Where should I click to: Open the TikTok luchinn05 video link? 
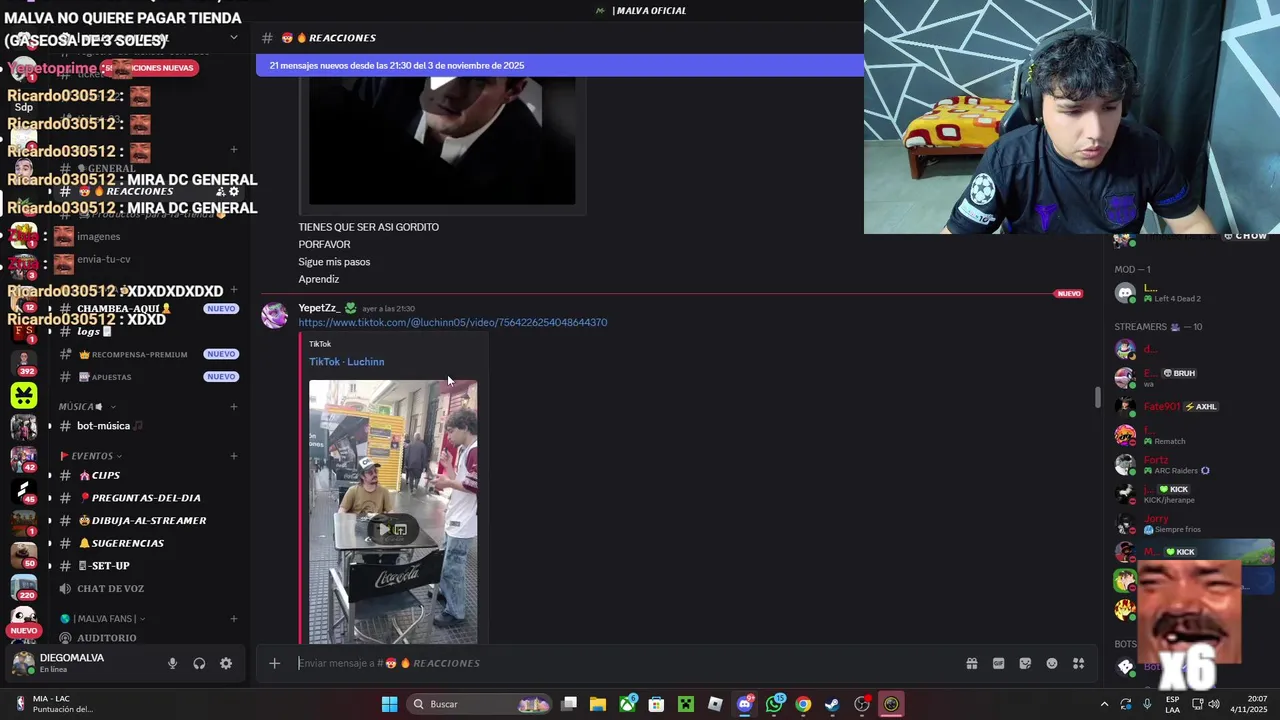point(452,322)
